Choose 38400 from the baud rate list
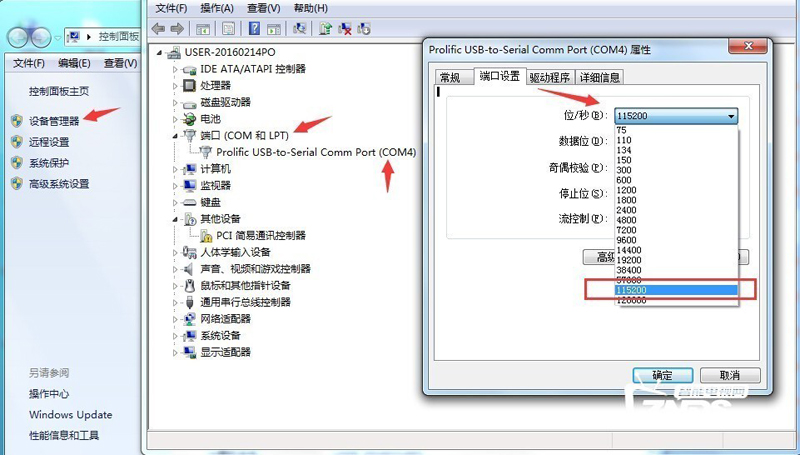 [677, 270]
